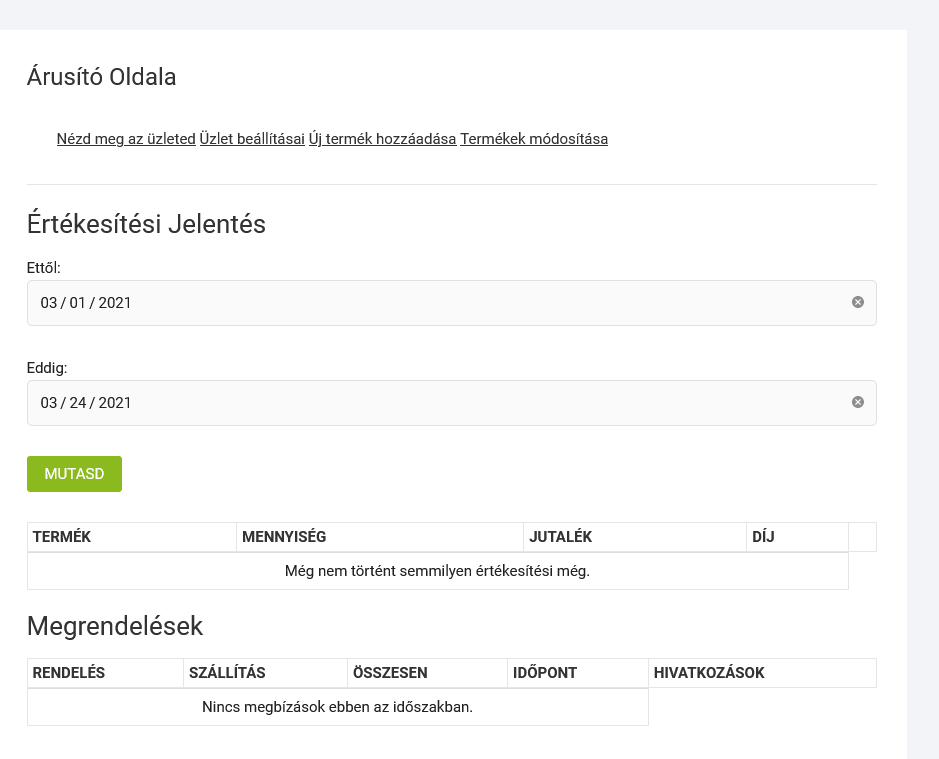
Task: Click Új termék hozzáadása link
Action: tap(382, 139)
